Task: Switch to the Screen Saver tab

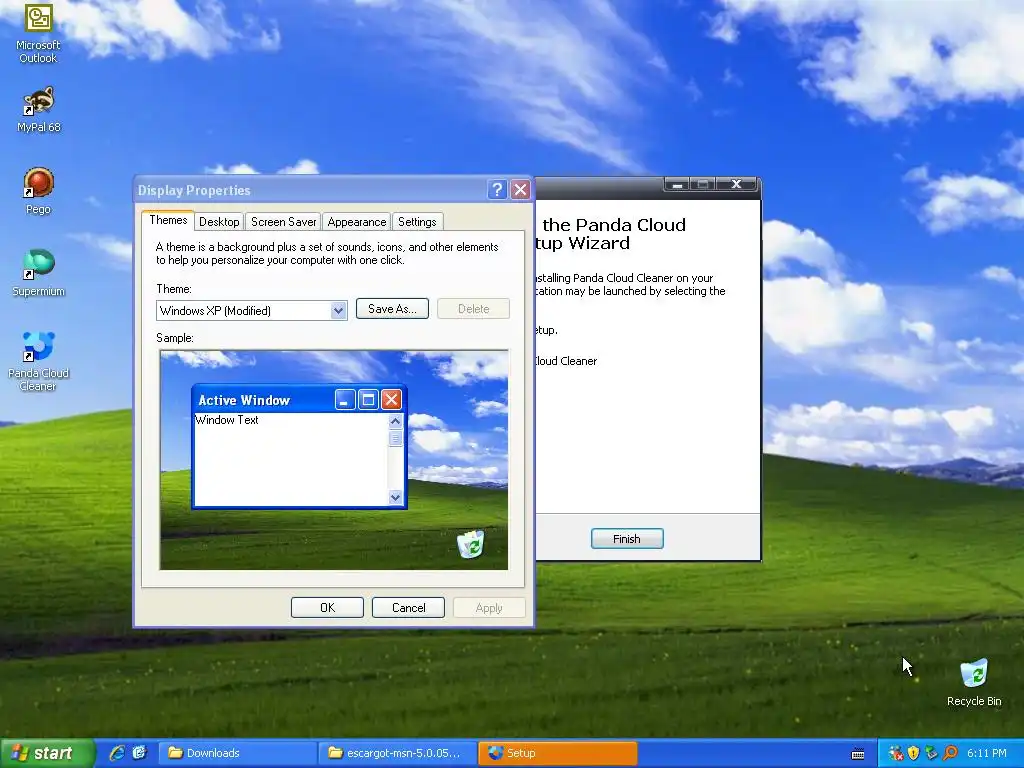Action: [x=283, y=222]
